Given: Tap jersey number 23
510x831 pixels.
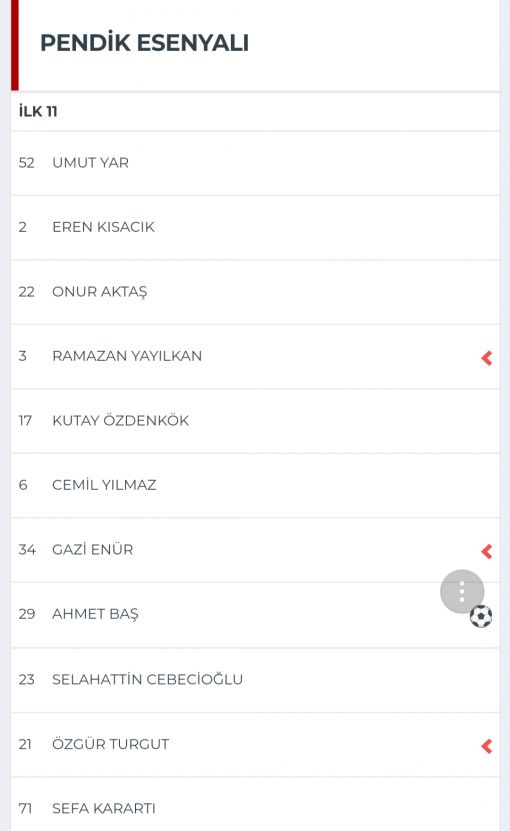Looking at the screenshot, I should pyautogui.click(x=27, y=679).
